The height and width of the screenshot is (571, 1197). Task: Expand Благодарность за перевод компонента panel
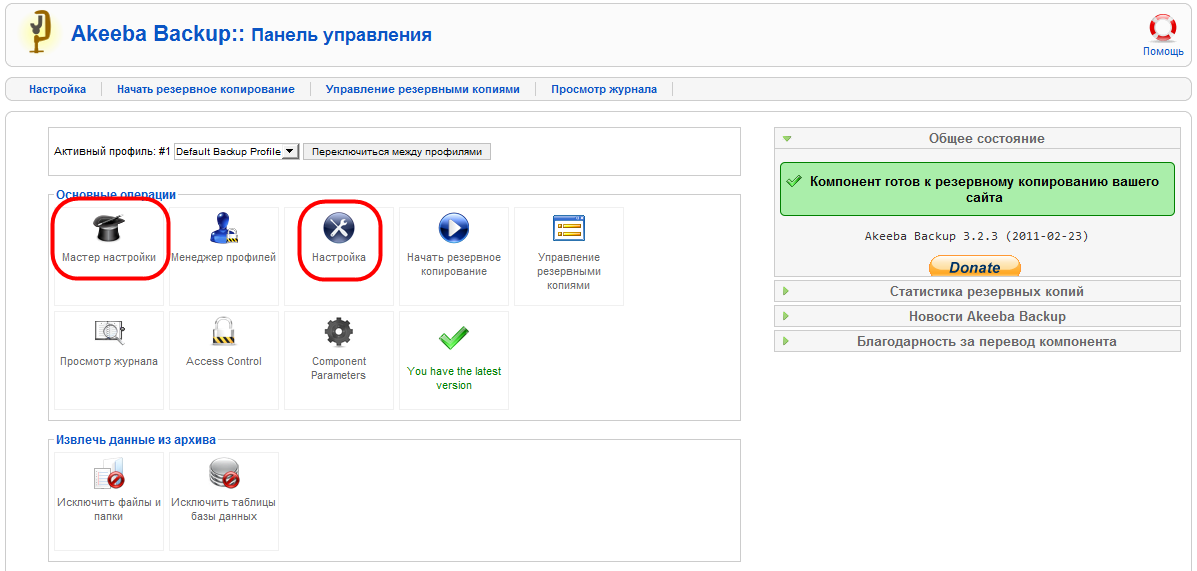point(977,341)
